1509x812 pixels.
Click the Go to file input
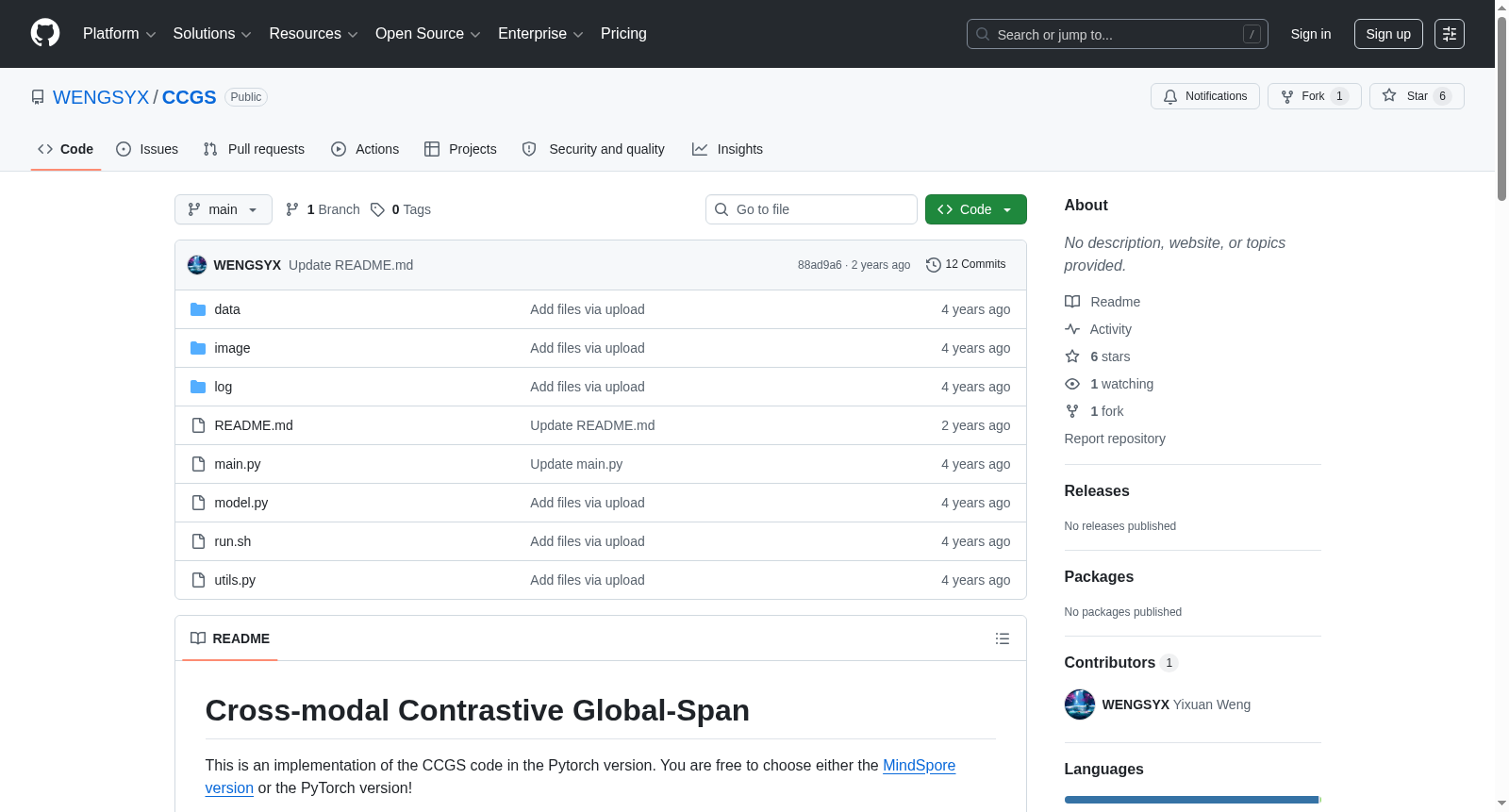pos(811,209)
